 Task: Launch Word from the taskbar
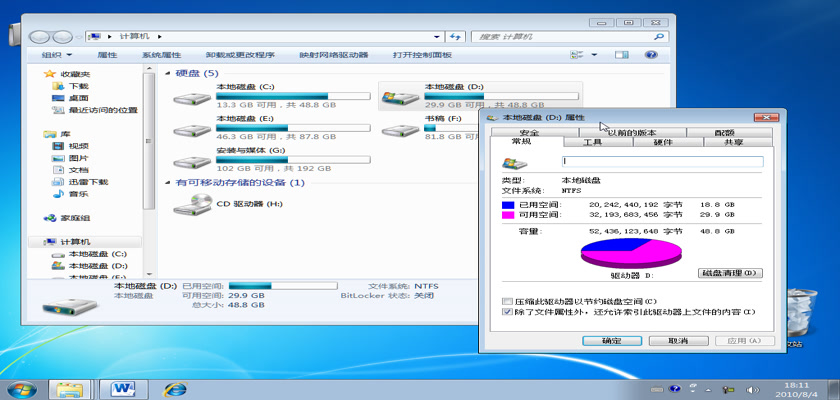(124, 387)
